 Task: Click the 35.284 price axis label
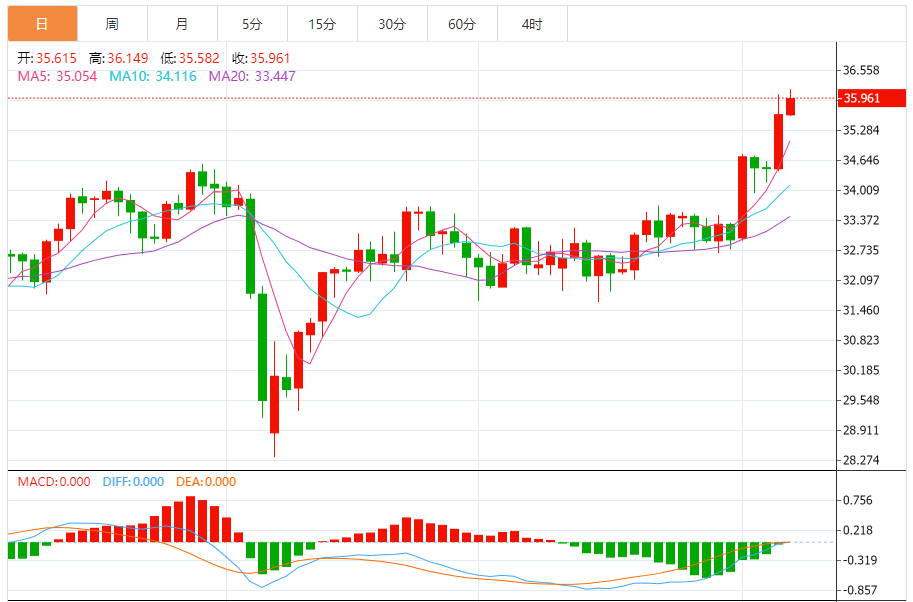[861, 130]
